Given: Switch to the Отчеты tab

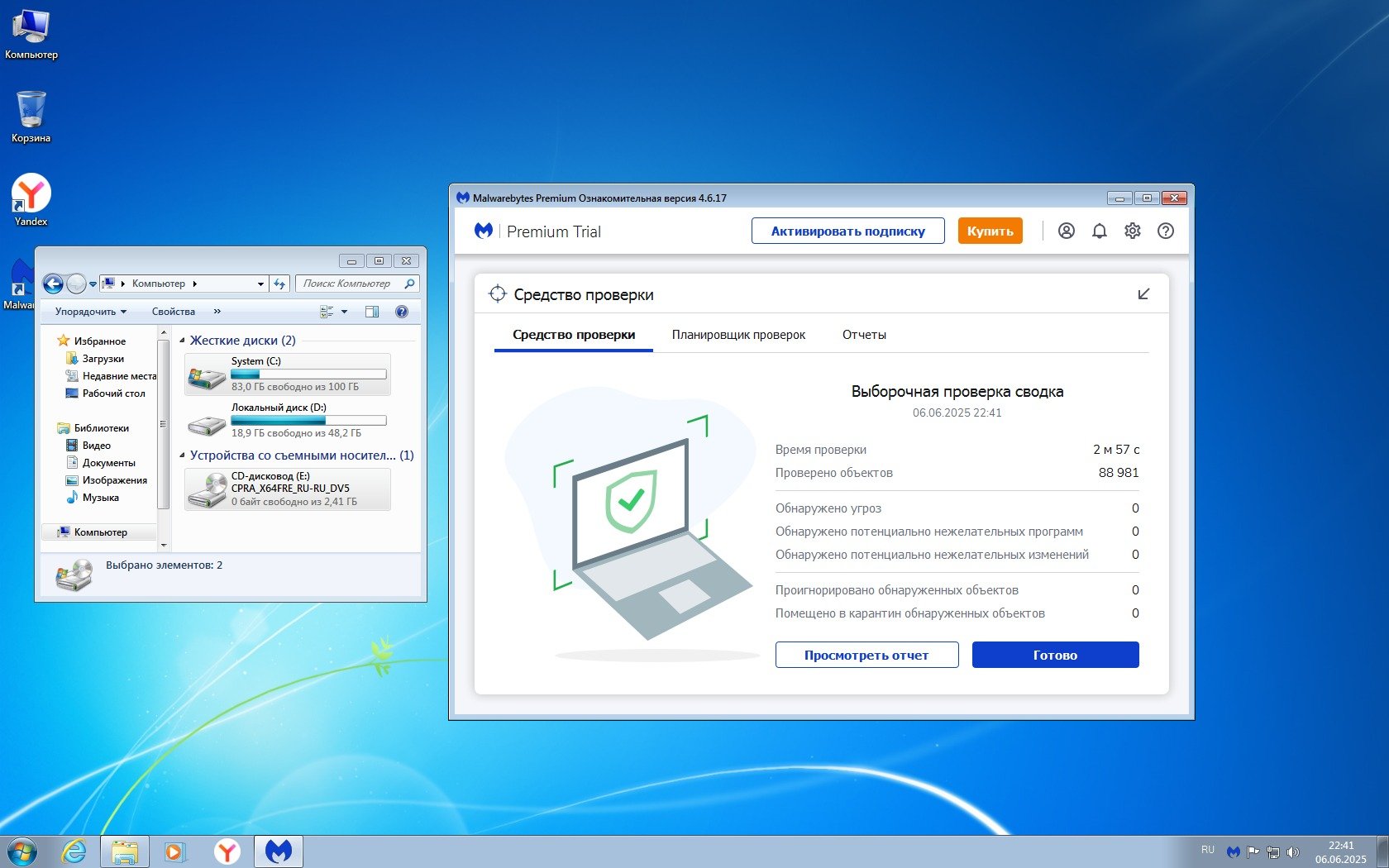Looking at the screenshot, I should (x=864, y=335).
